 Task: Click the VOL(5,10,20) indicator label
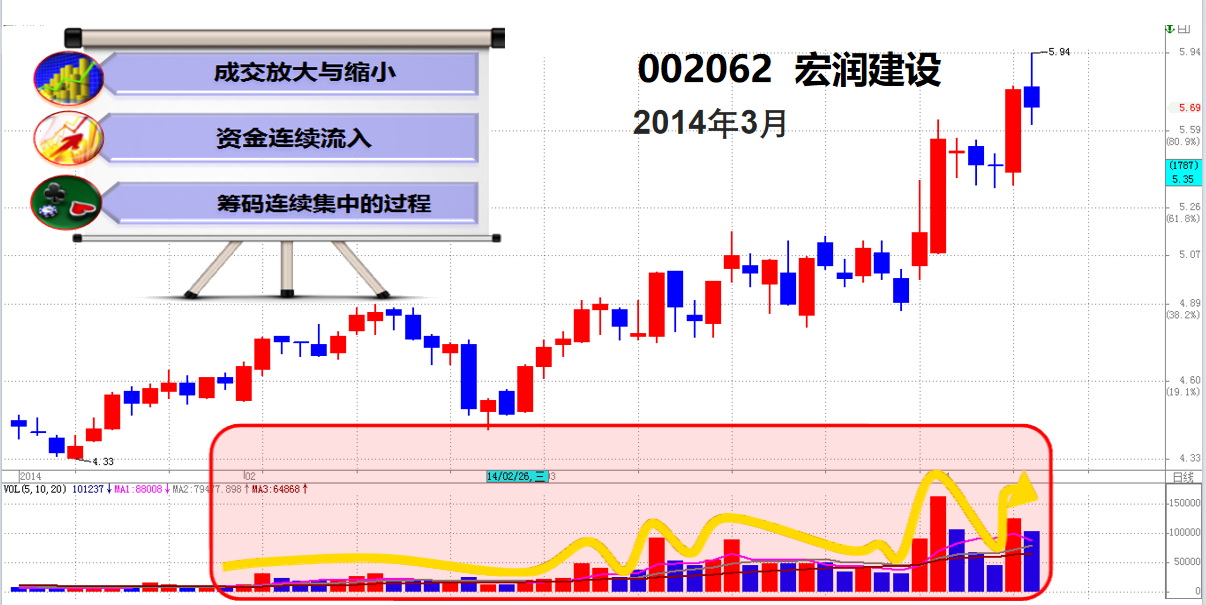coord(36,490)
